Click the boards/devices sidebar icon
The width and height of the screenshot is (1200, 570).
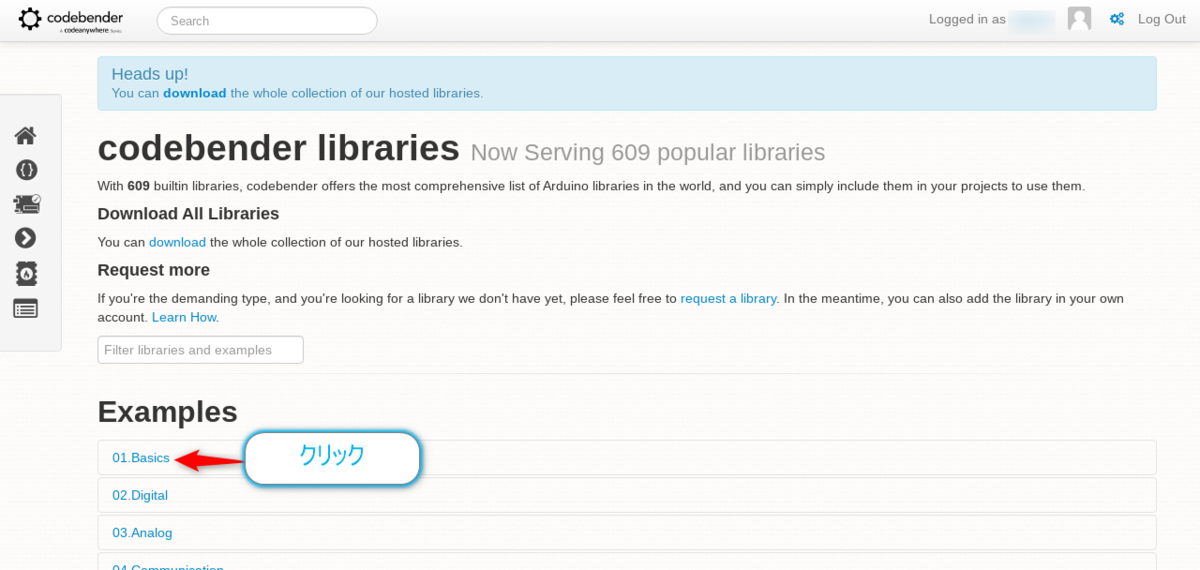click(x=26, y=204)
